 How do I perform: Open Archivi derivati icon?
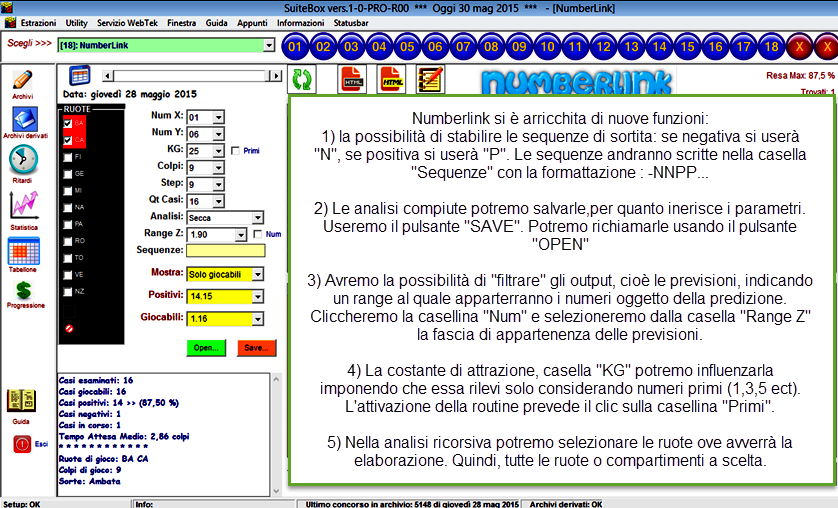25,119
